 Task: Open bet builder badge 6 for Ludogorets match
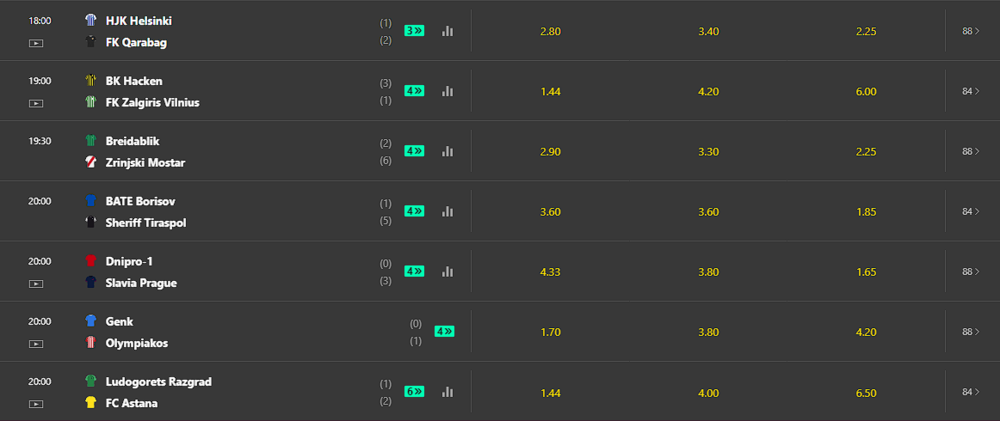(x=414, y=392)
